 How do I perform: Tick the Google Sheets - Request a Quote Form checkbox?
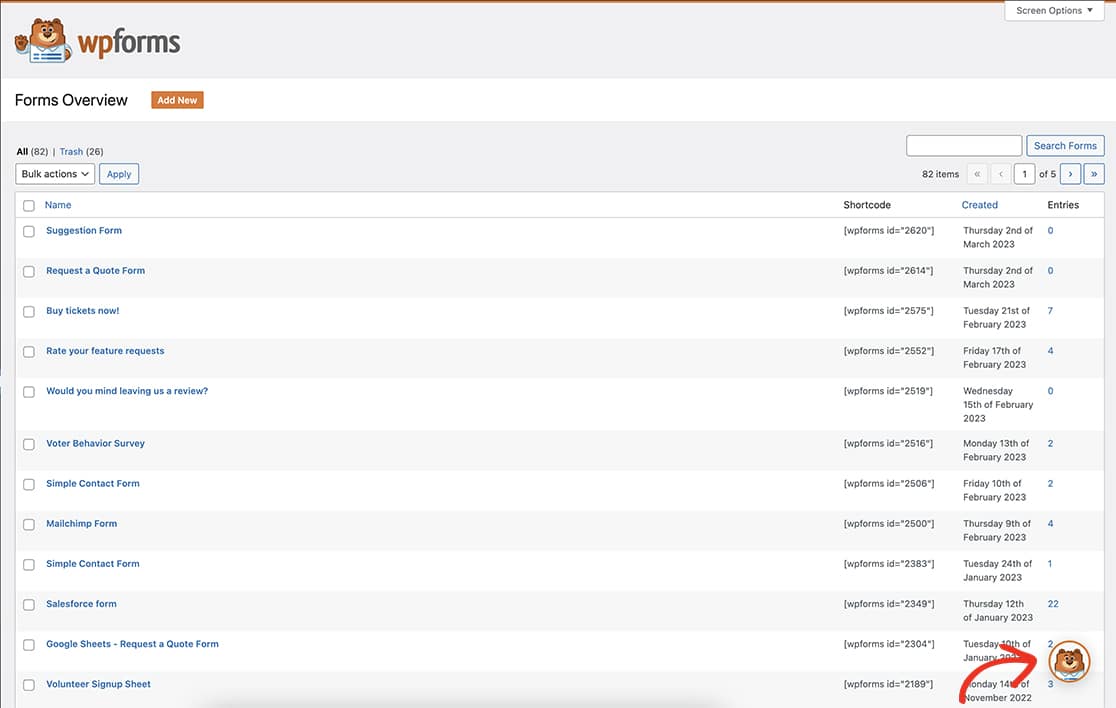[28, 645]
